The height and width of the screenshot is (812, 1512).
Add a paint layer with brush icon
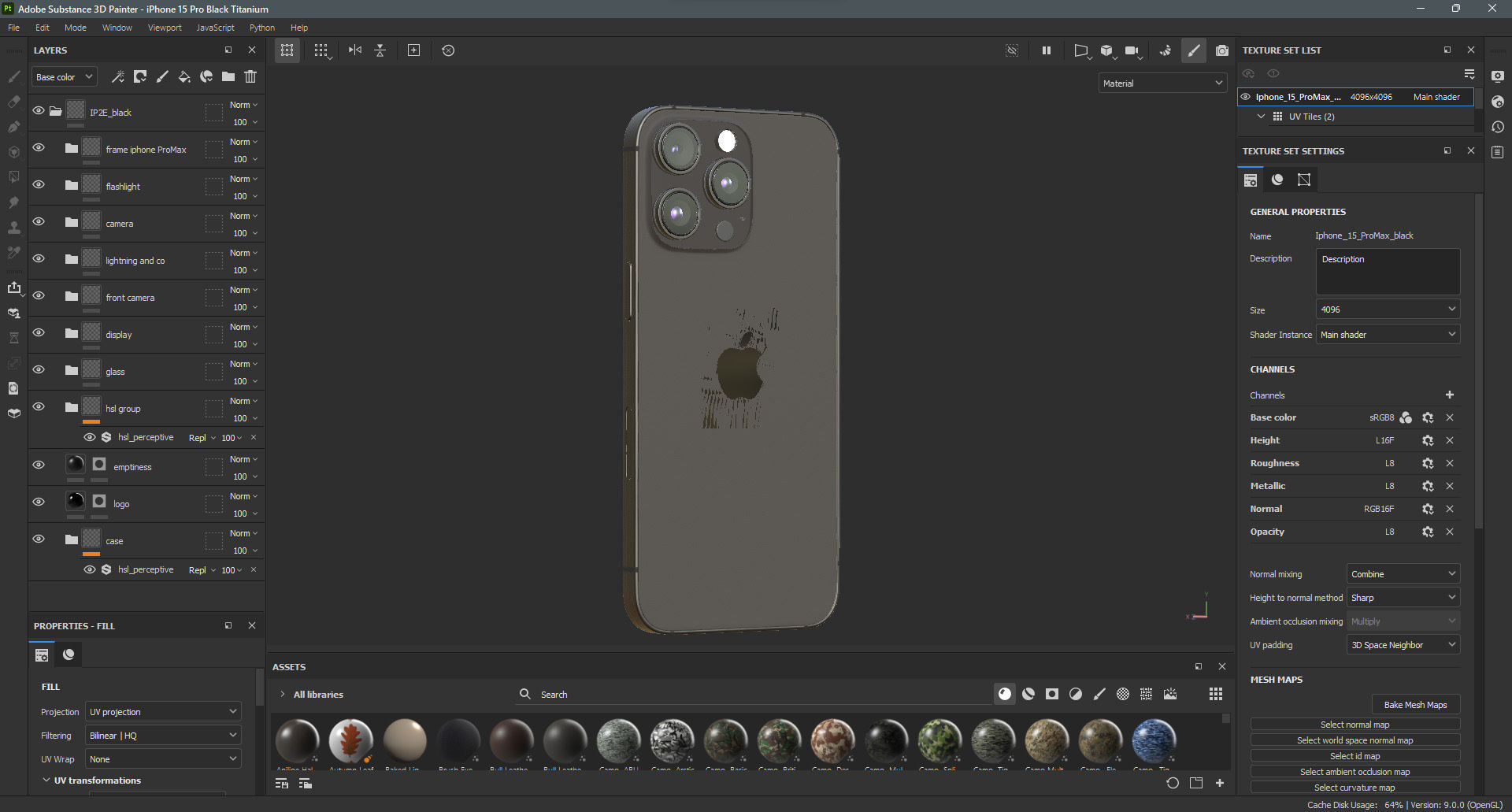tap(162, 76)
